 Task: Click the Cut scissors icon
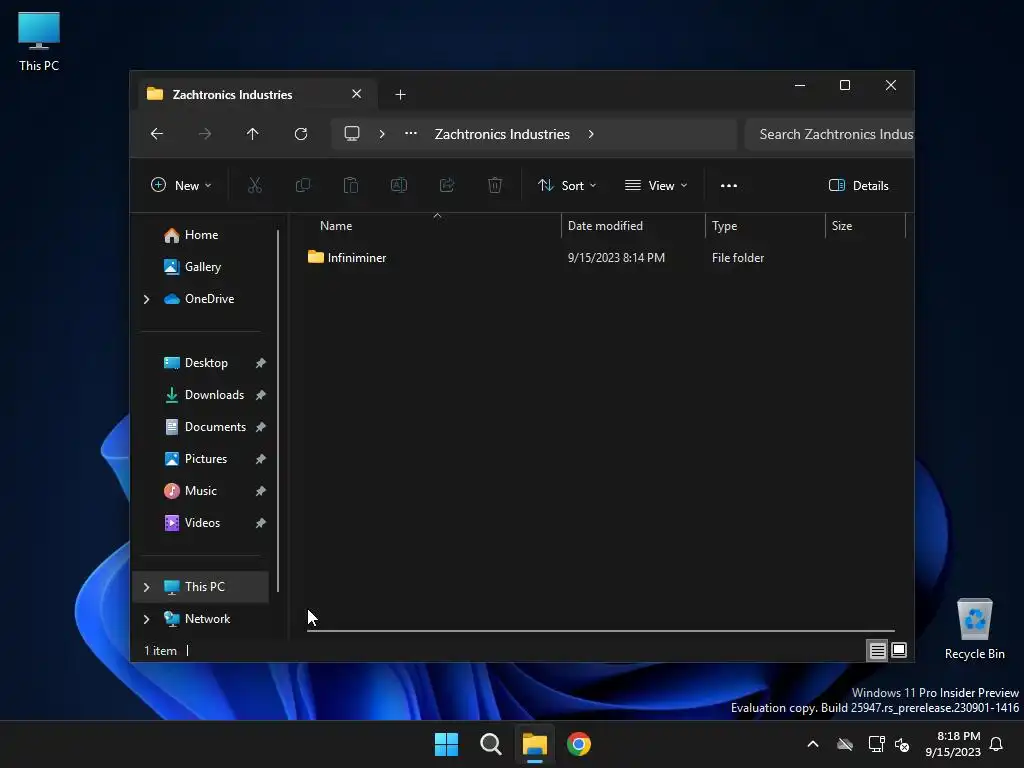(255, 185)
